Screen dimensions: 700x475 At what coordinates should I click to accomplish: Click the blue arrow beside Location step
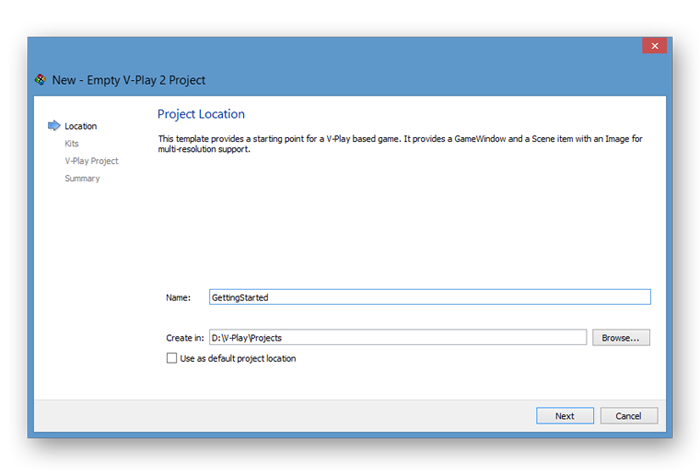point(54,125)
